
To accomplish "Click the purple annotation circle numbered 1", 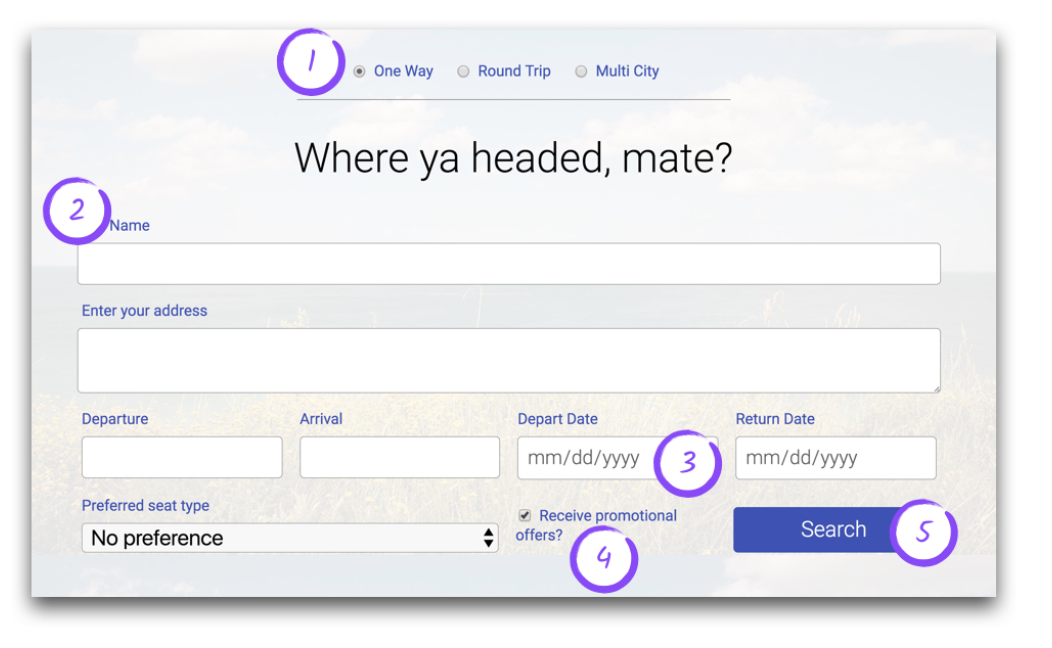I will pos(311,62).
